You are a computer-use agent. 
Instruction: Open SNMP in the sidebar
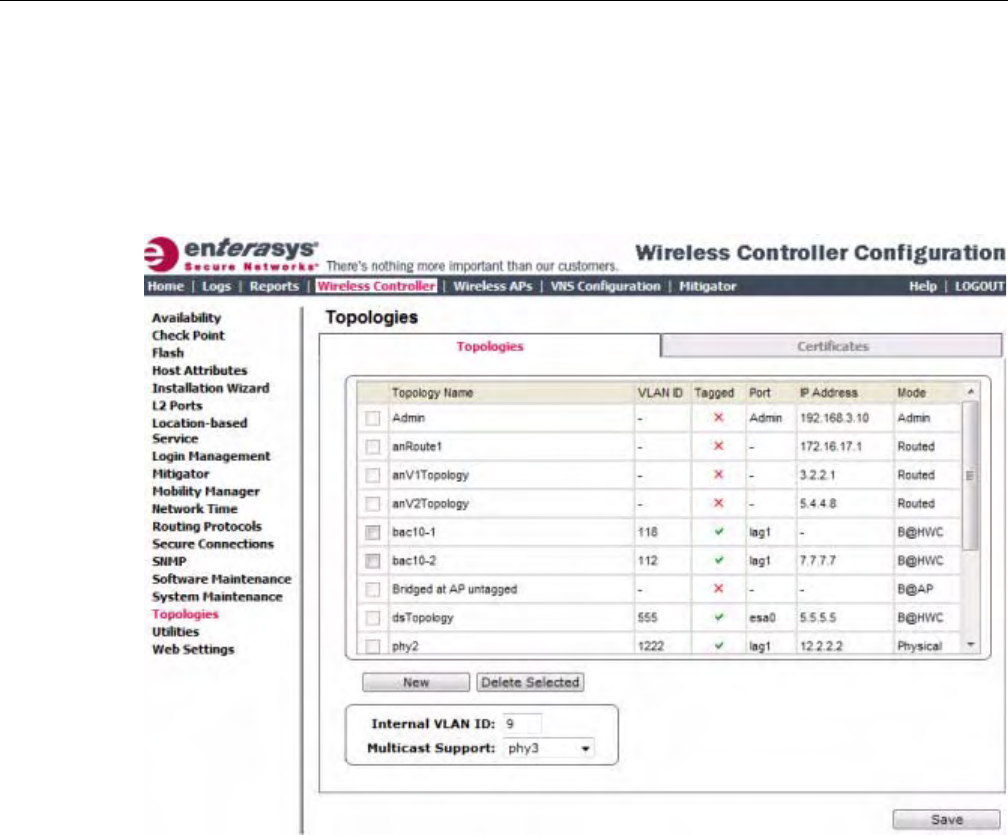coord(169,562)
